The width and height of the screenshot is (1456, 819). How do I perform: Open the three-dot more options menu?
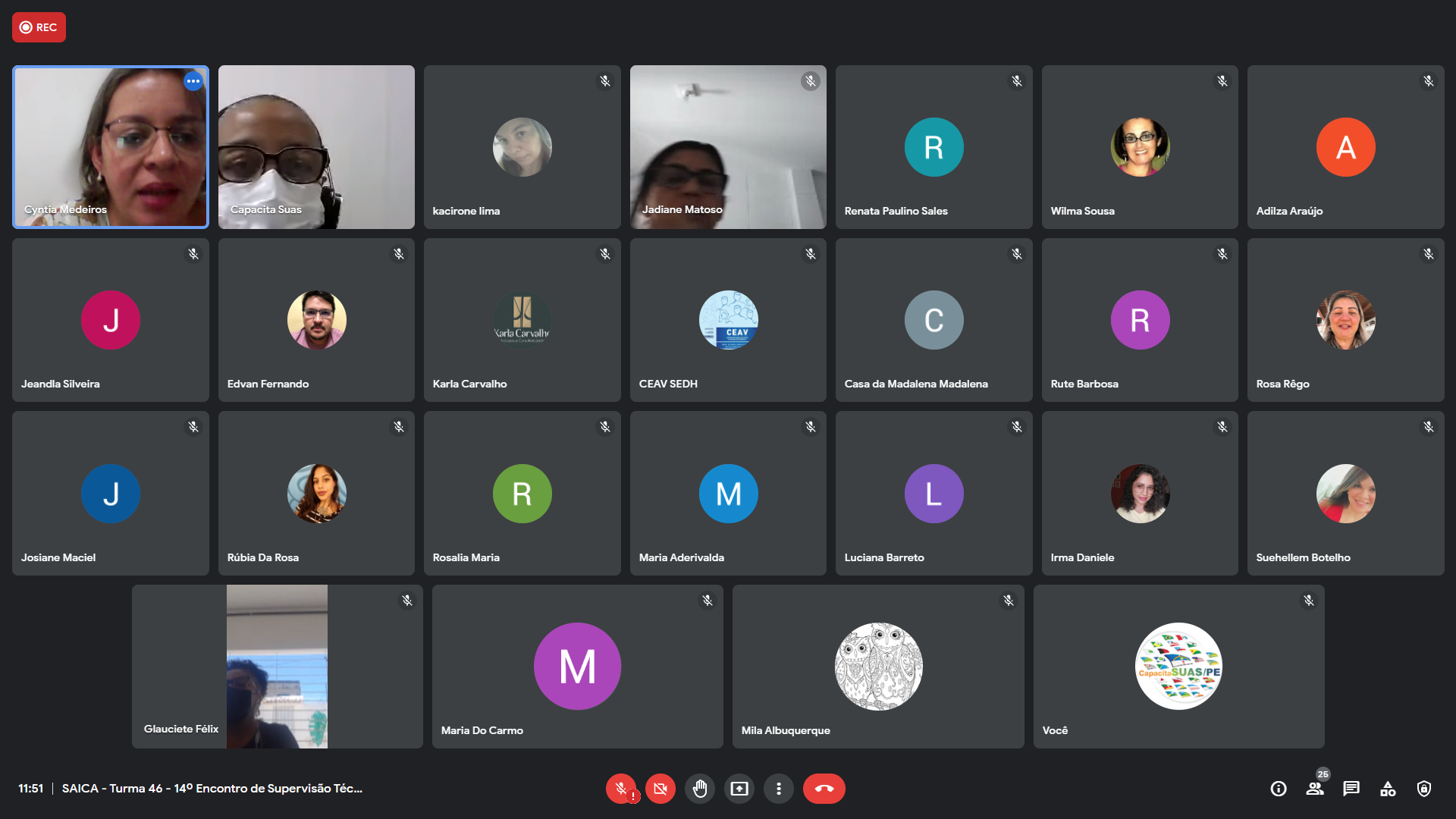click(x=778, y=789)
